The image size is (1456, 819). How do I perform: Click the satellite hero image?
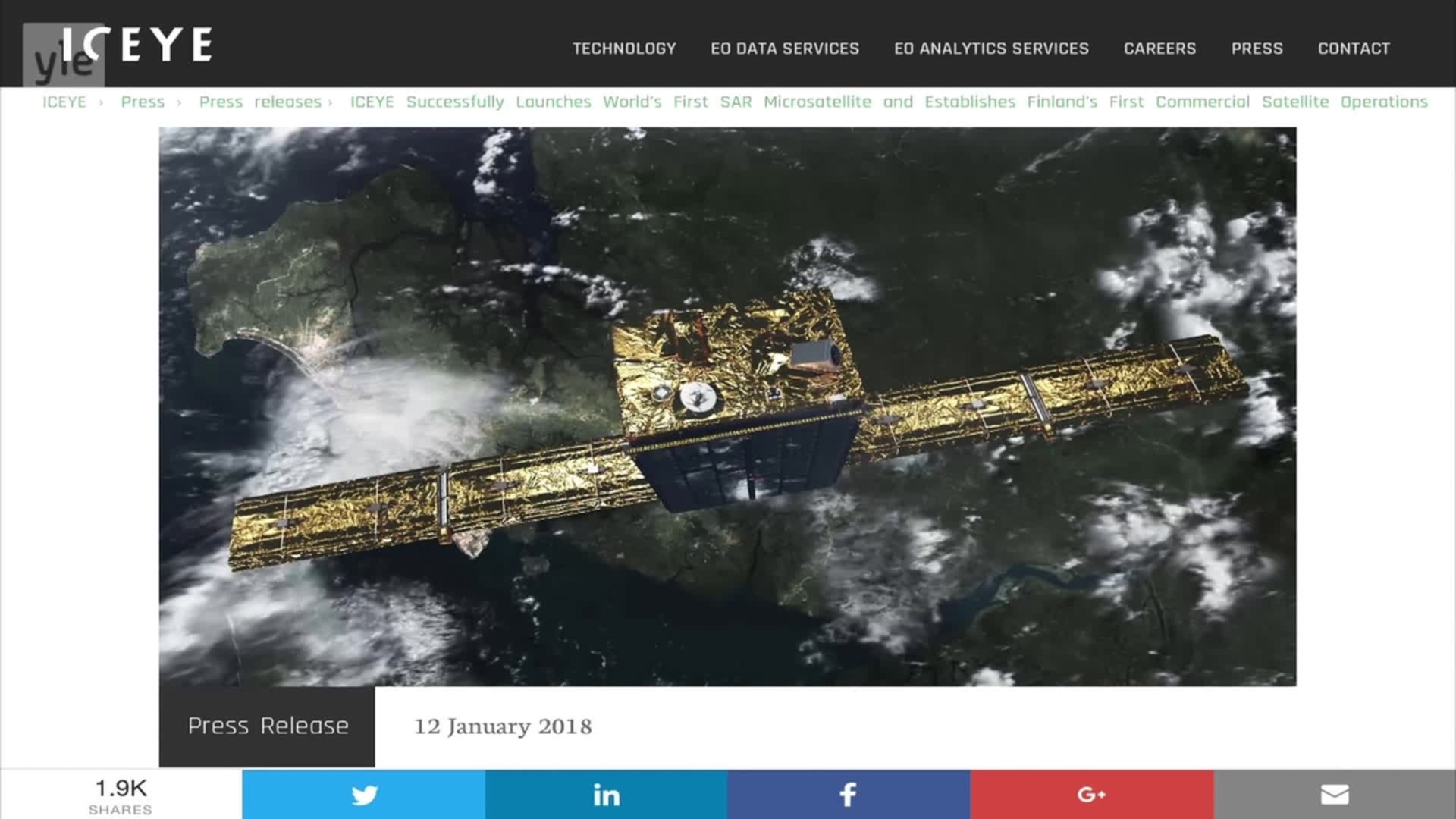pyautogui.click(x=727, y=406)
